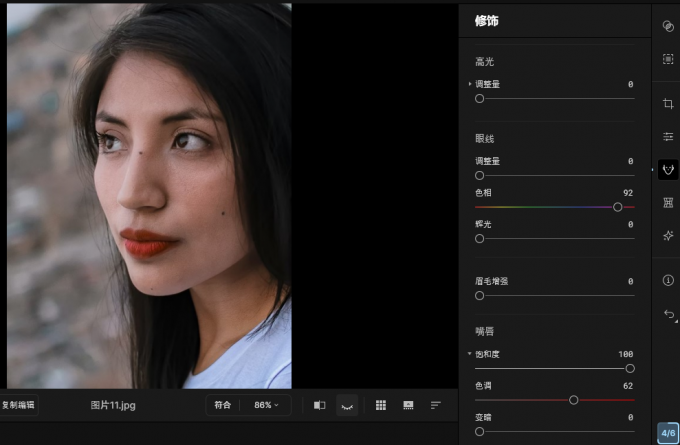Open the color adjustments overlapping-circles icon
This screenshot has width=680, height=445.
tap(668, 26)
